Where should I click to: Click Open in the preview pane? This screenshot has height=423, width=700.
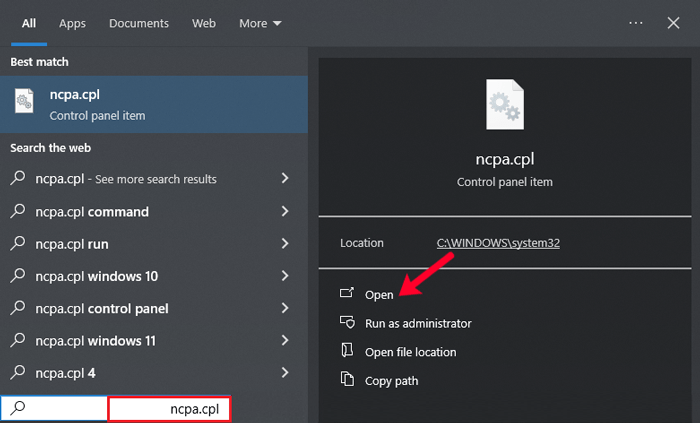pos(379,295)
